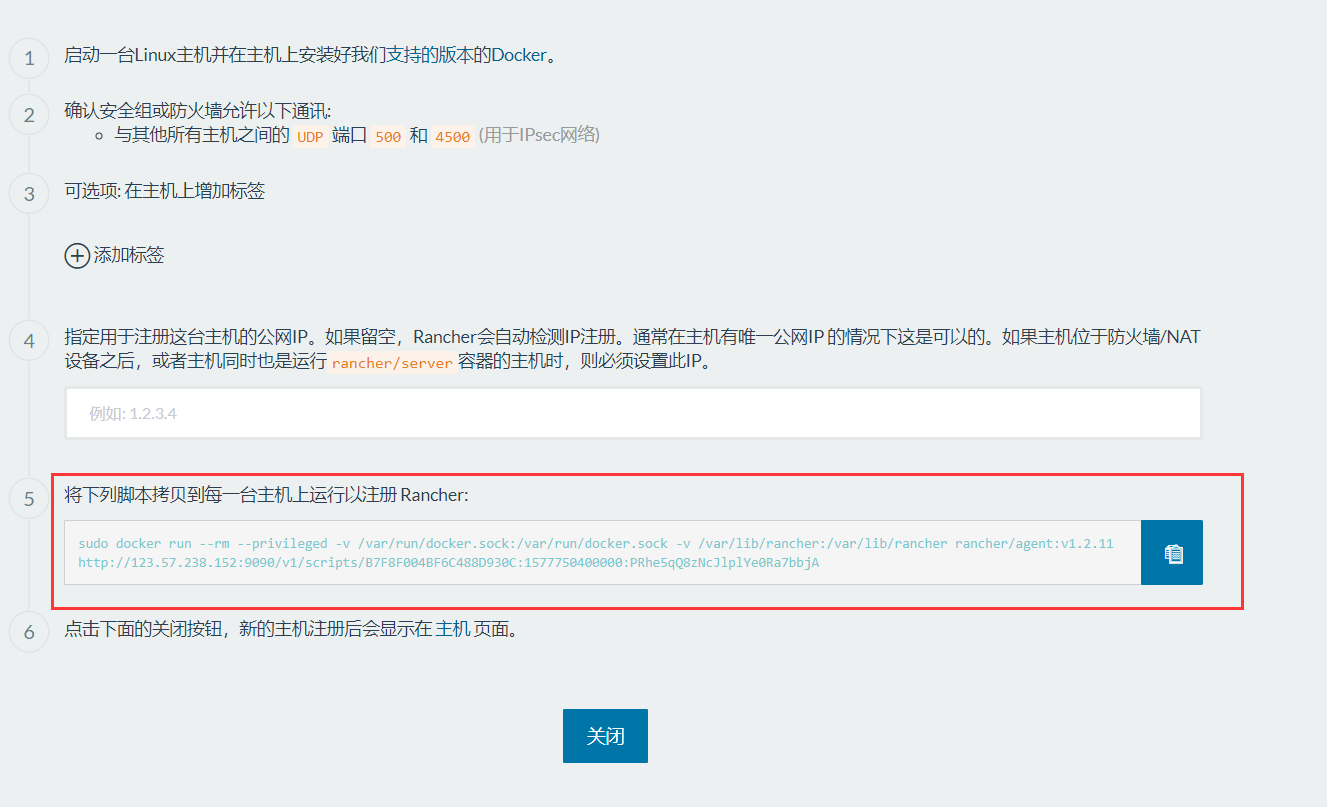This screenshot has width=1327, height=807.
Task: Open the Docker link in step 1
Action: click(519, 55)
